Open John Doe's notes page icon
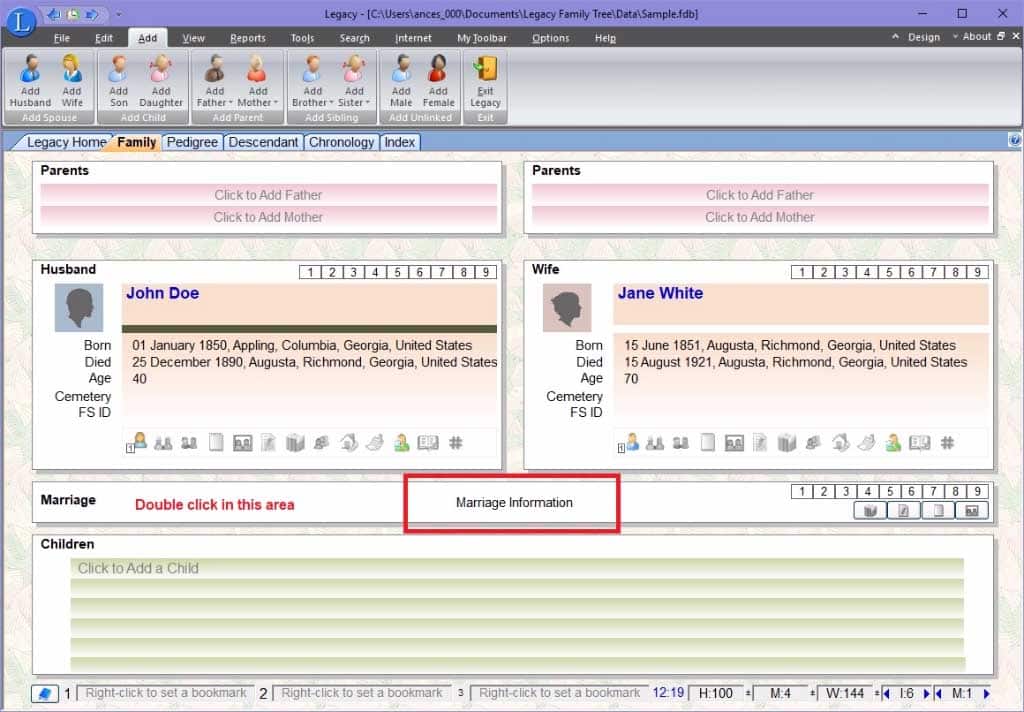This screenshot has height=712, width=1024. [x=216, y=443]
